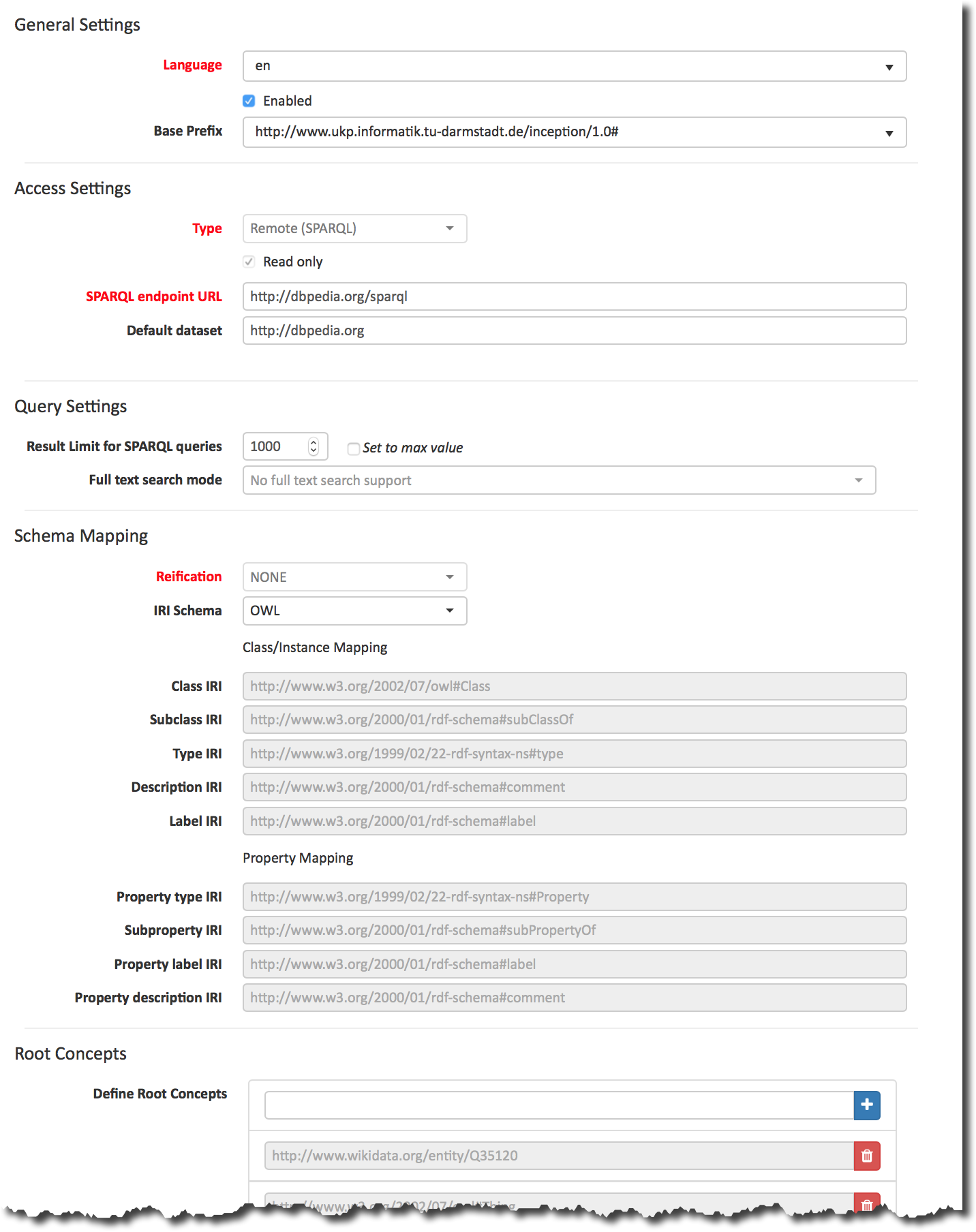Click the empty Define Root Concepts input
976x1232 pixels.
[559, 1105]
